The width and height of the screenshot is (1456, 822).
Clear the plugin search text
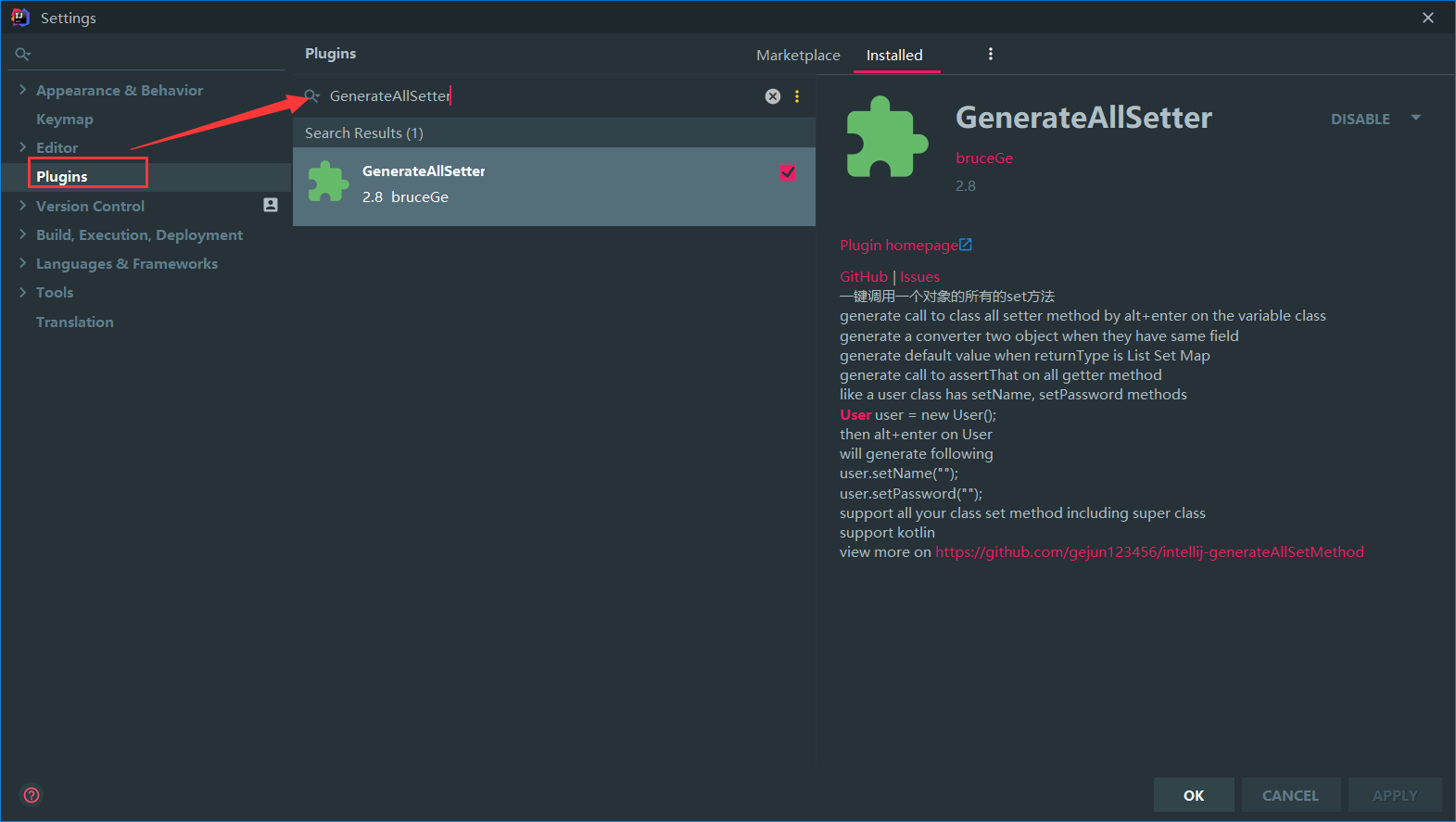773,96
